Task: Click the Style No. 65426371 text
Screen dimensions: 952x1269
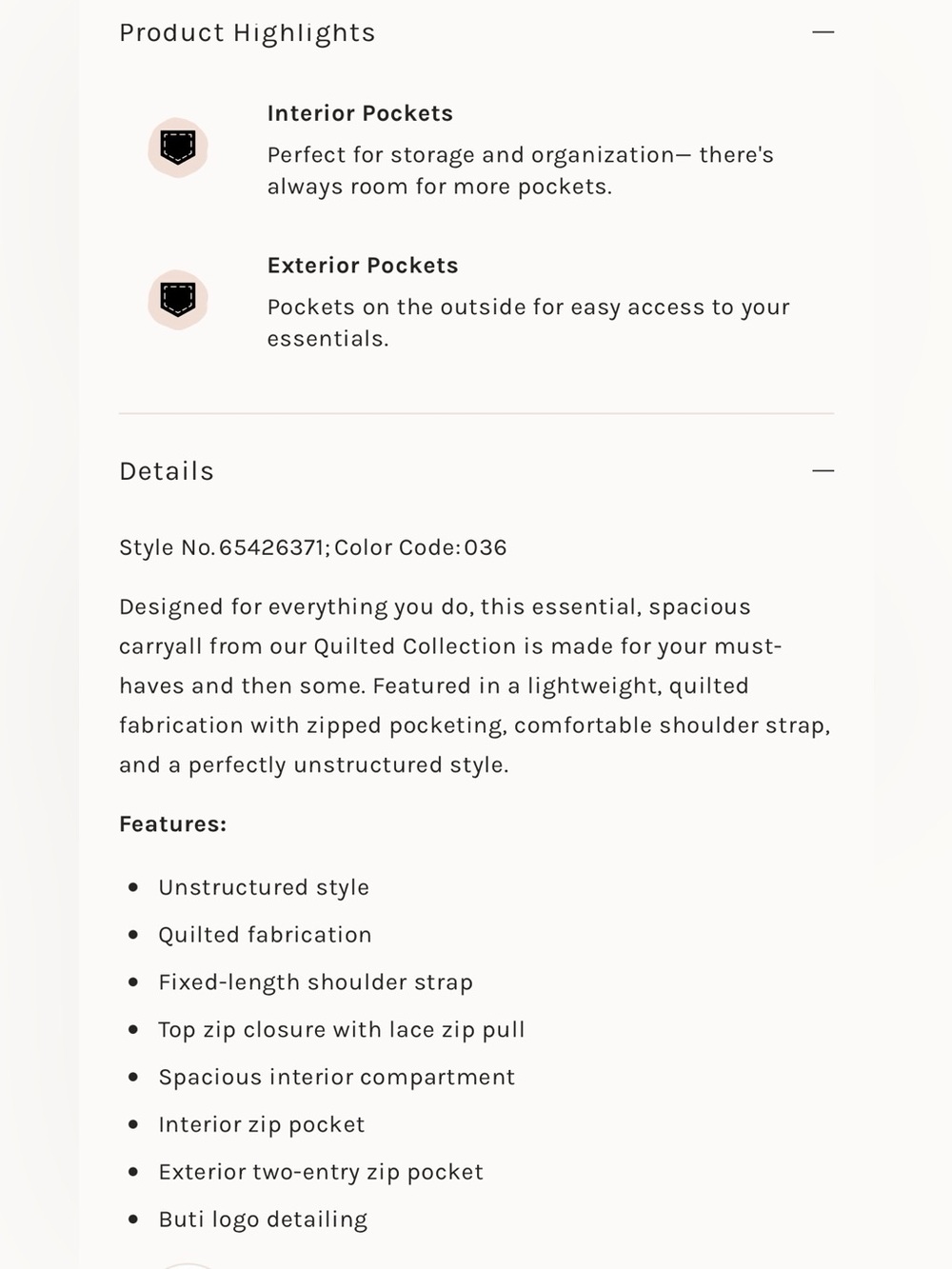Action: tap(223, 547)
